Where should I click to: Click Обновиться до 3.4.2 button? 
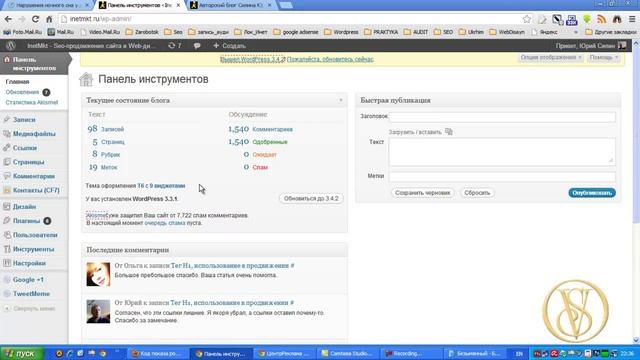pos(311,198)
